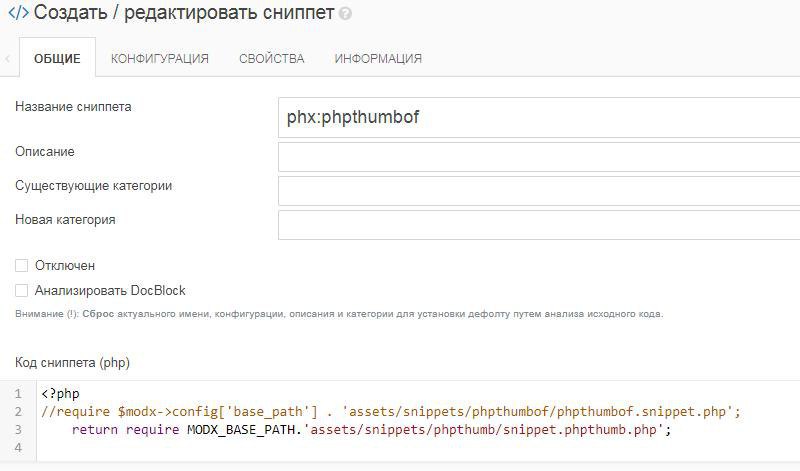Click the Код сниппета (php) label
This screenshot has width=800, height=471.
pos(72,361)
